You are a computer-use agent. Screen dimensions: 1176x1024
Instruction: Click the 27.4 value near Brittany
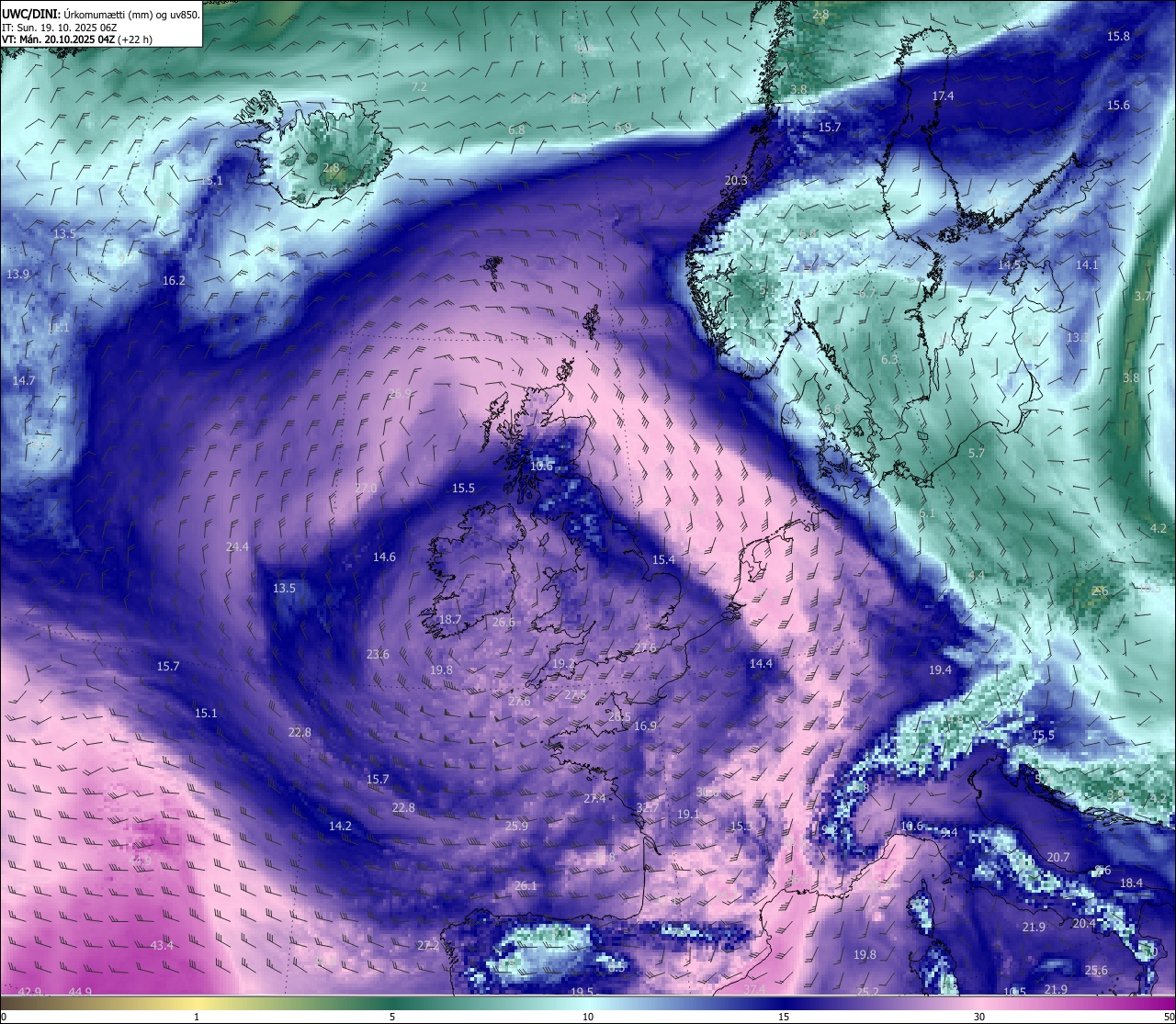click(x=594, y=799)
